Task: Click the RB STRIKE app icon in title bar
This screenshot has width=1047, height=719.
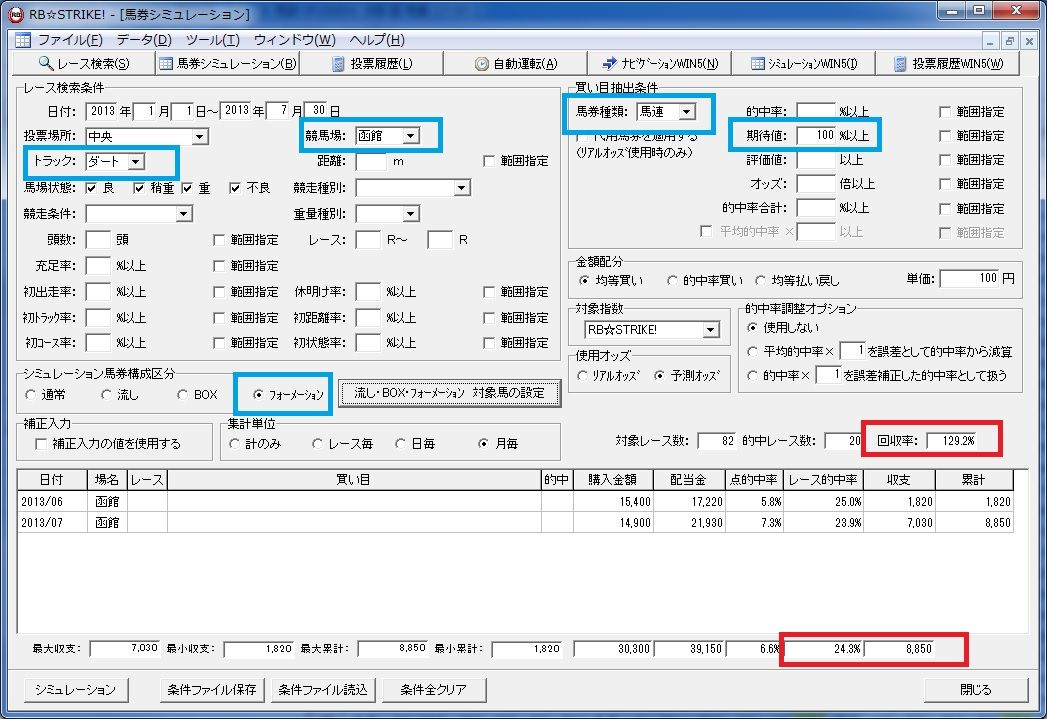Action: tap(15, 13)
